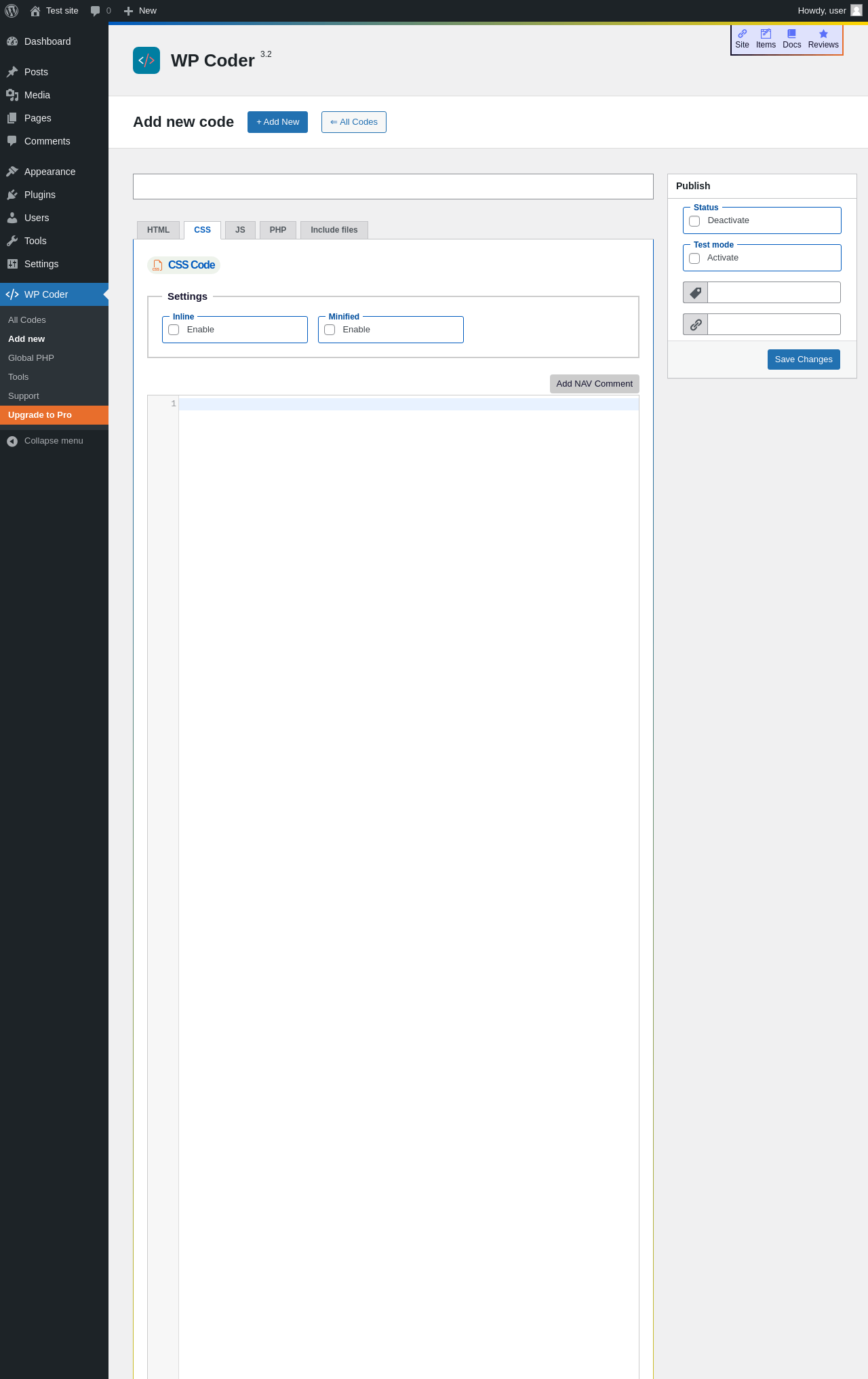Click Add NAV Comment button
Viewport: 868px width, 1379px height.
click(x=595, y=384)
